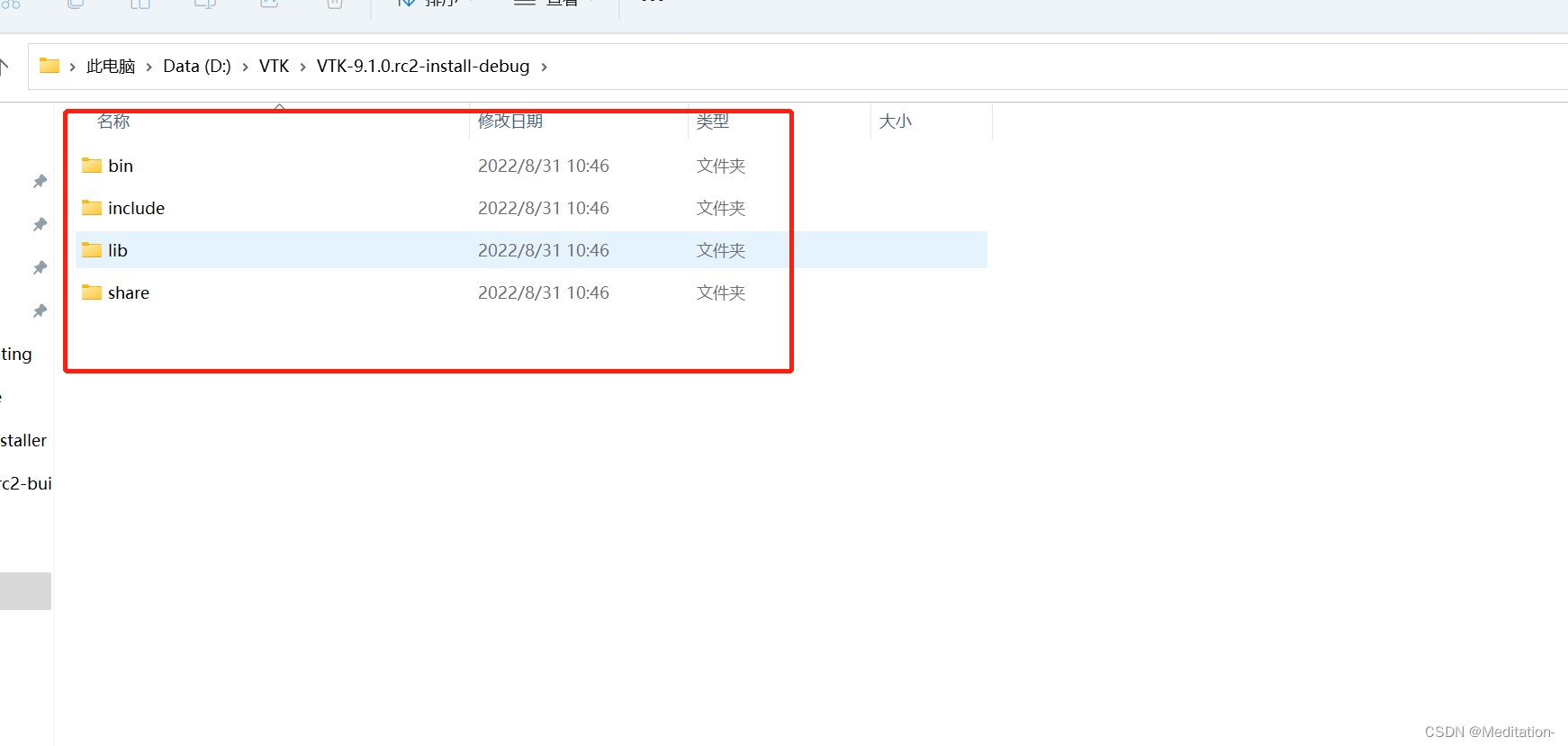Click the modified date in the share row

544,292
